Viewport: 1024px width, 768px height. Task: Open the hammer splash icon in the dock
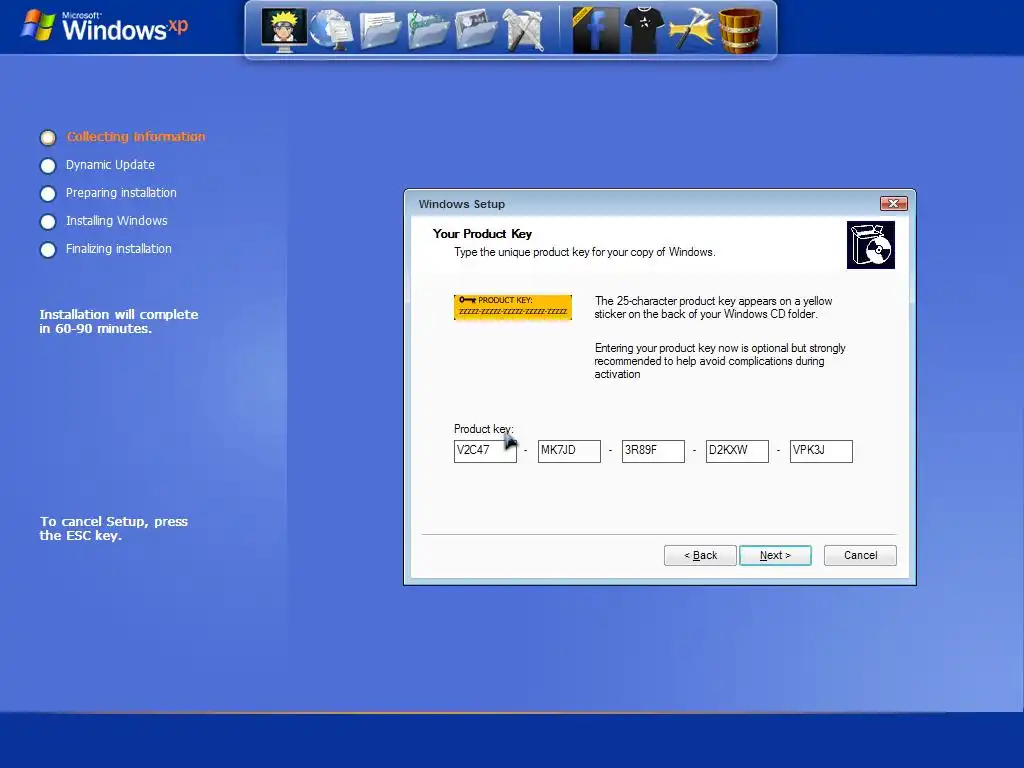click(x=692, y=30)
